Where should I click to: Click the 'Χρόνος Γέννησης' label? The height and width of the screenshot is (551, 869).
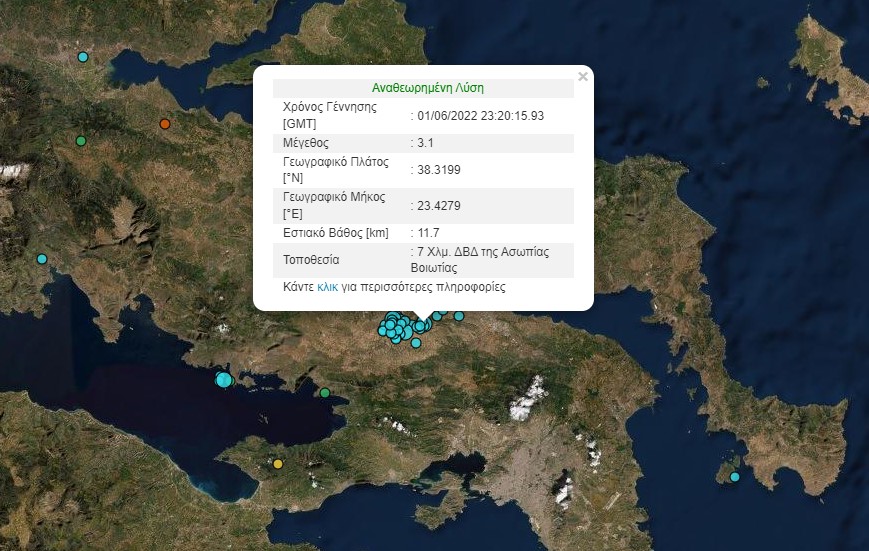pos(330,106)
